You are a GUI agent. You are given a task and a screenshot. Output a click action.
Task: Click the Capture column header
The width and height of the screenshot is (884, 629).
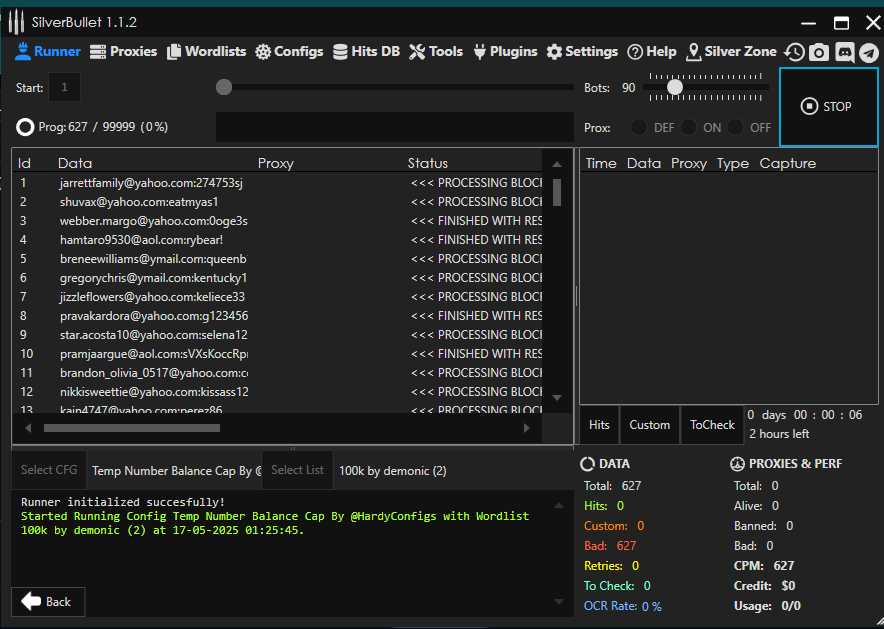[x=788, y=163]
